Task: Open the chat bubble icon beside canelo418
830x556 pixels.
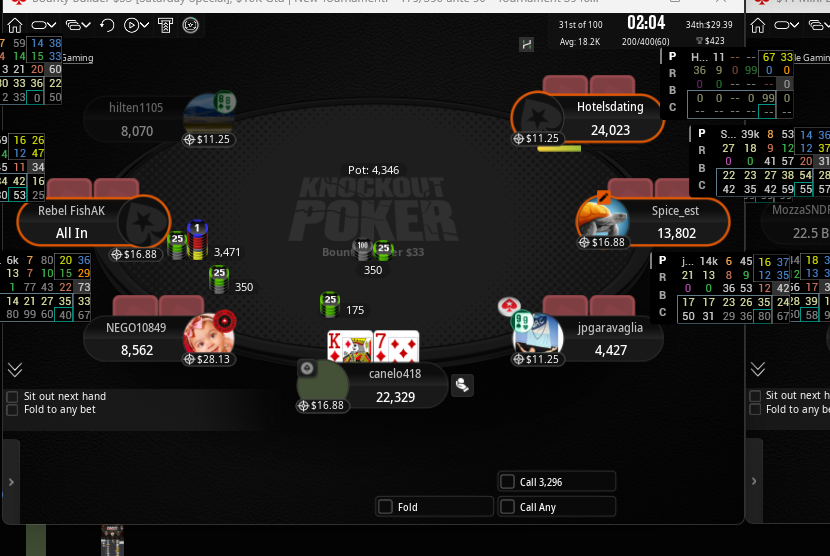Action: point(462,385)
